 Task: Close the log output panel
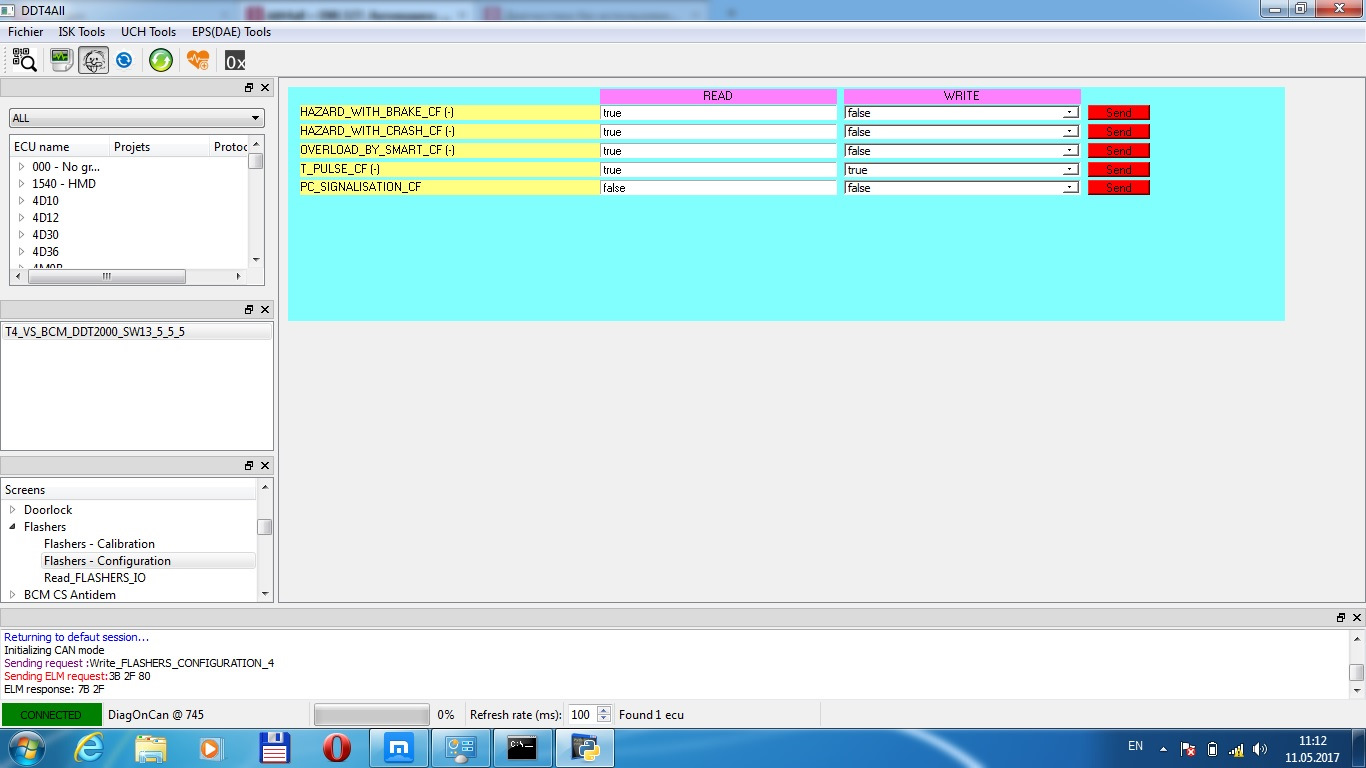(1357, 618)
